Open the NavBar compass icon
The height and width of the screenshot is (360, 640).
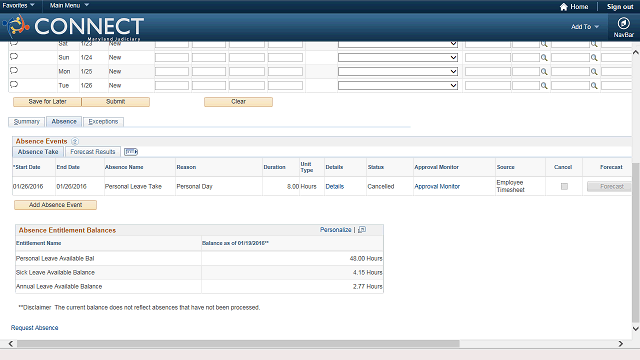(623, 23)
